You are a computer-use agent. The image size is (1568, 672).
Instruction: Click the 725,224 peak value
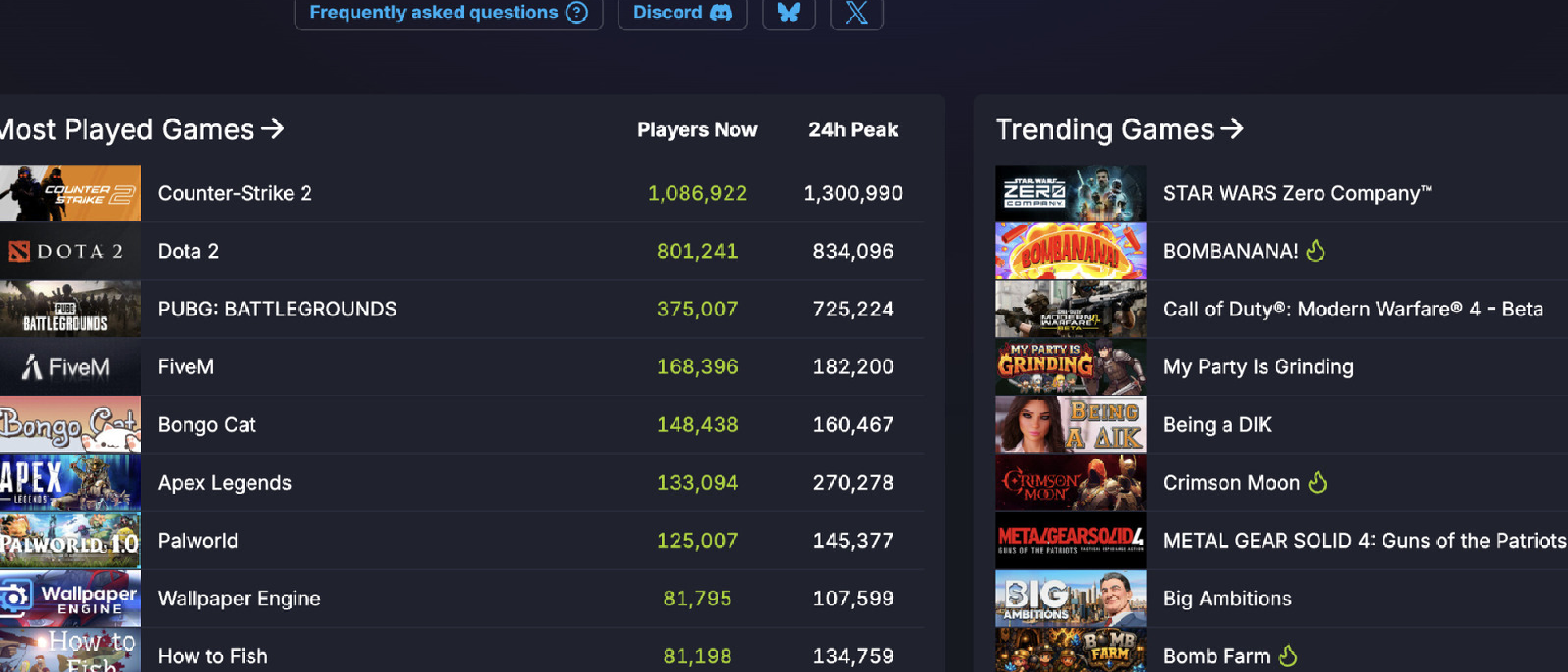click(853, 309)
